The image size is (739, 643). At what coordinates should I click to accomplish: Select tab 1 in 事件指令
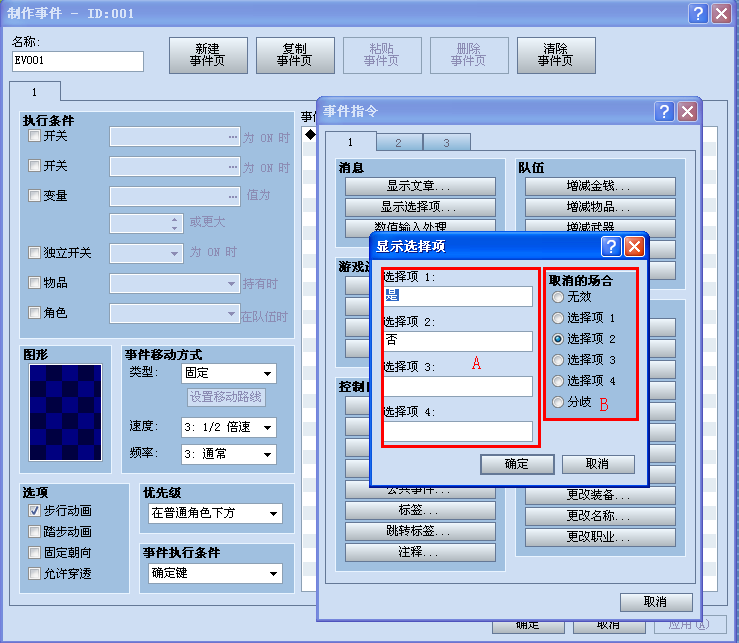pos(350,142)
